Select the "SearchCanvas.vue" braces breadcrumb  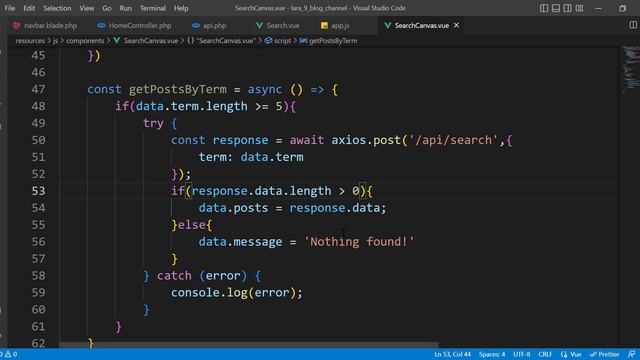pyautogui.click(x=221, y=41)
